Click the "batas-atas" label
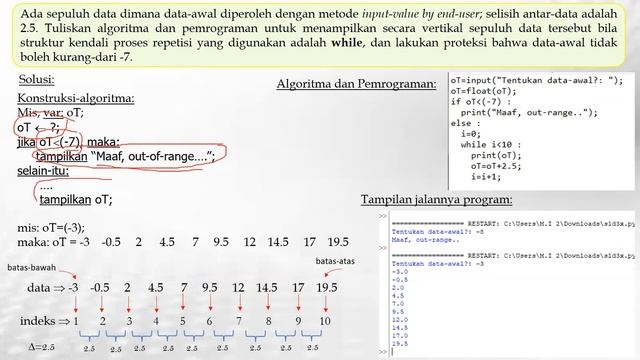This screenshot has width=640, height=360. point(335,261)
